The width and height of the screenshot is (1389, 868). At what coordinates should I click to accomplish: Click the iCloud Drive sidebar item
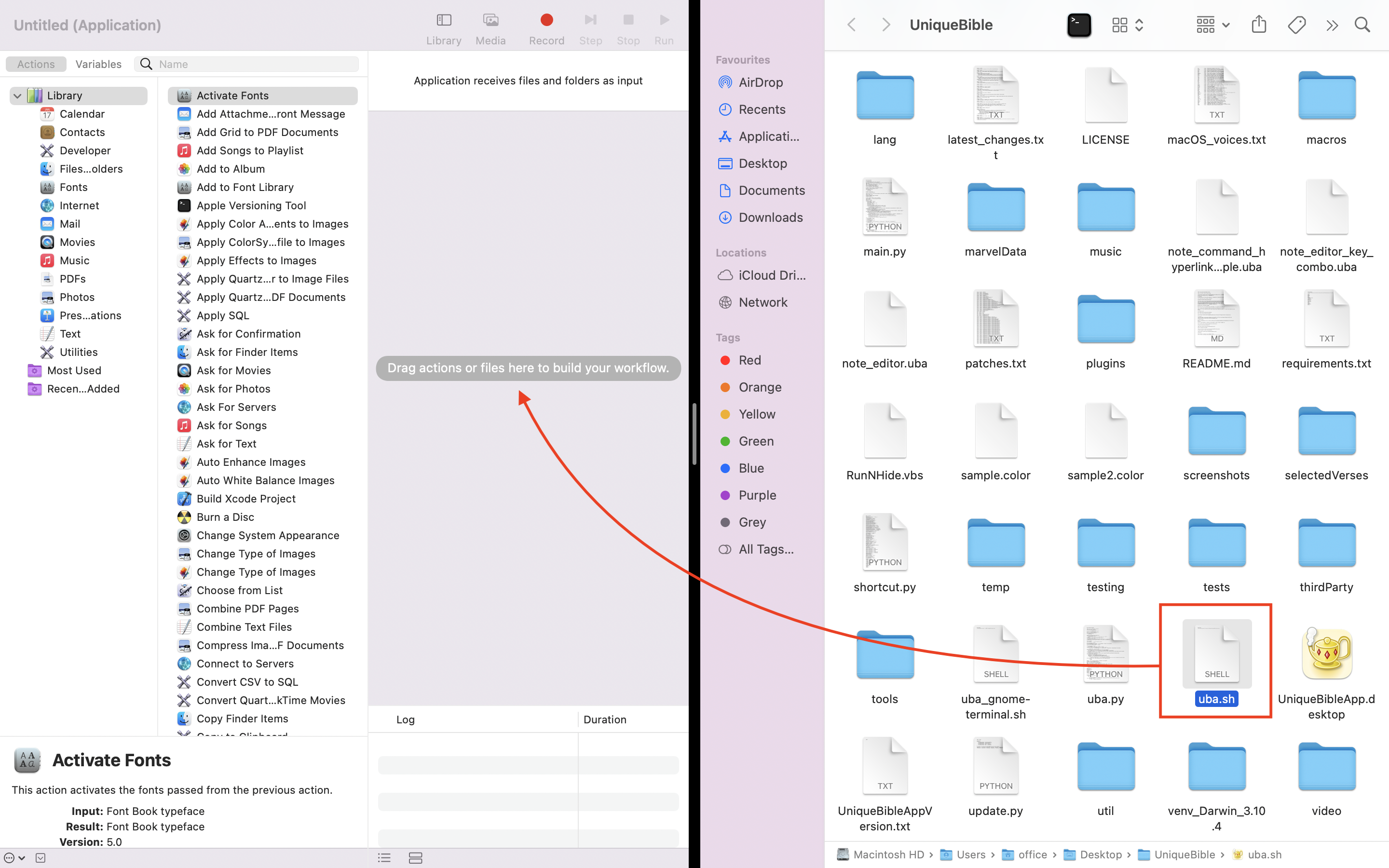pos(762,275)
